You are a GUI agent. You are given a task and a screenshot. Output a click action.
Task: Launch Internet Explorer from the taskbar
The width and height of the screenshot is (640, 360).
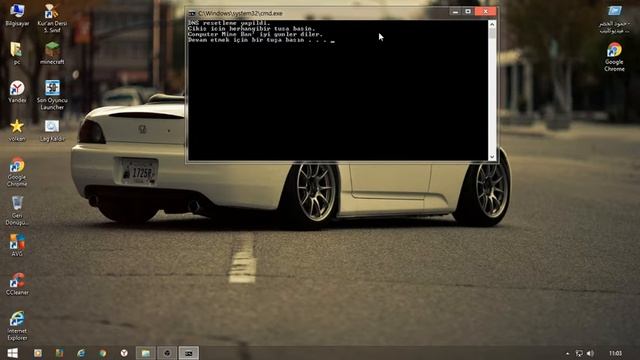pos(81,353)
